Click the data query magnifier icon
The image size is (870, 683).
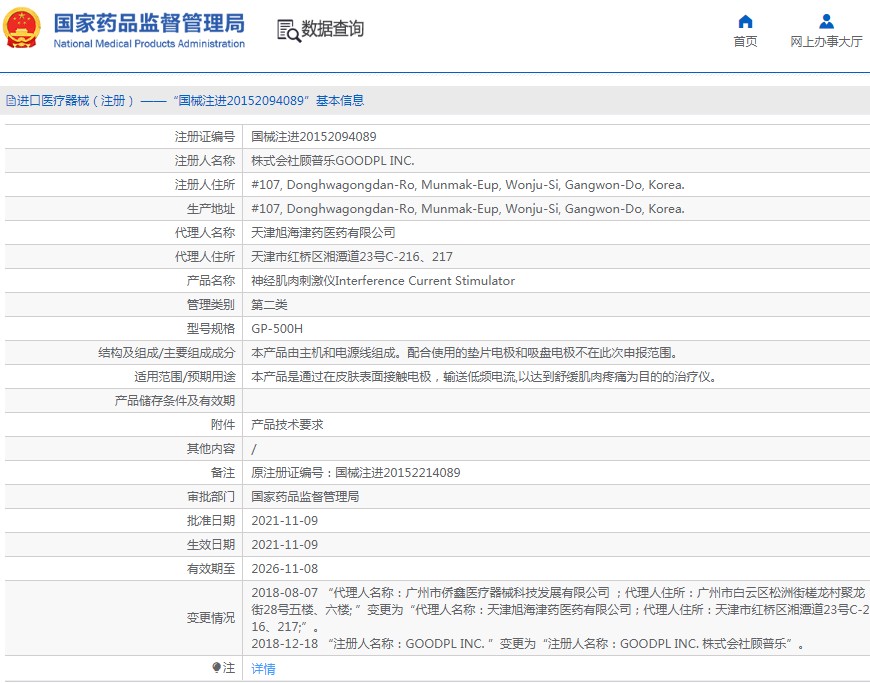288,30
